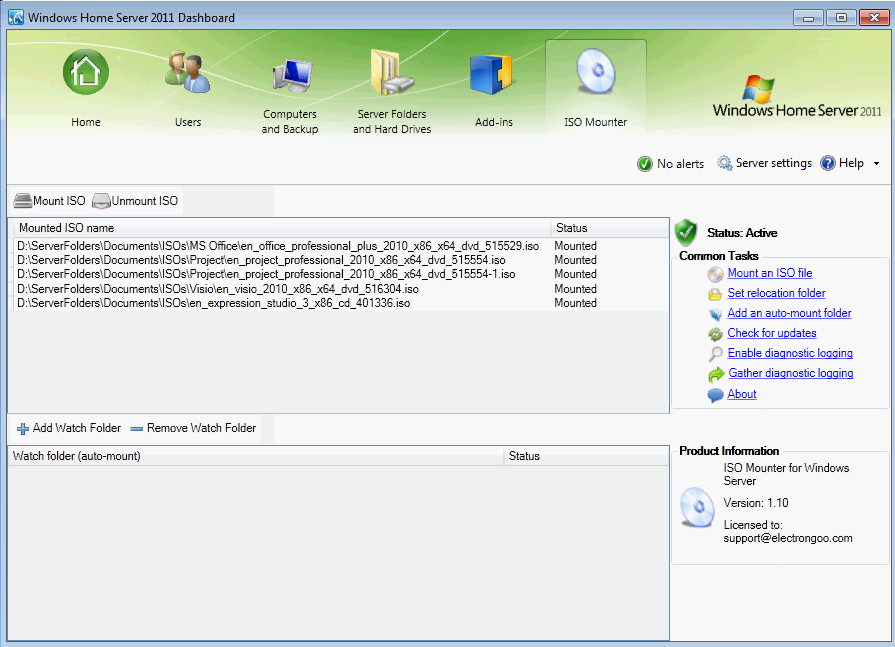Click magnifier icon beside Enable diagnostic logging
The width and height of the screenshot is (895, 647).
coord(715,354)
